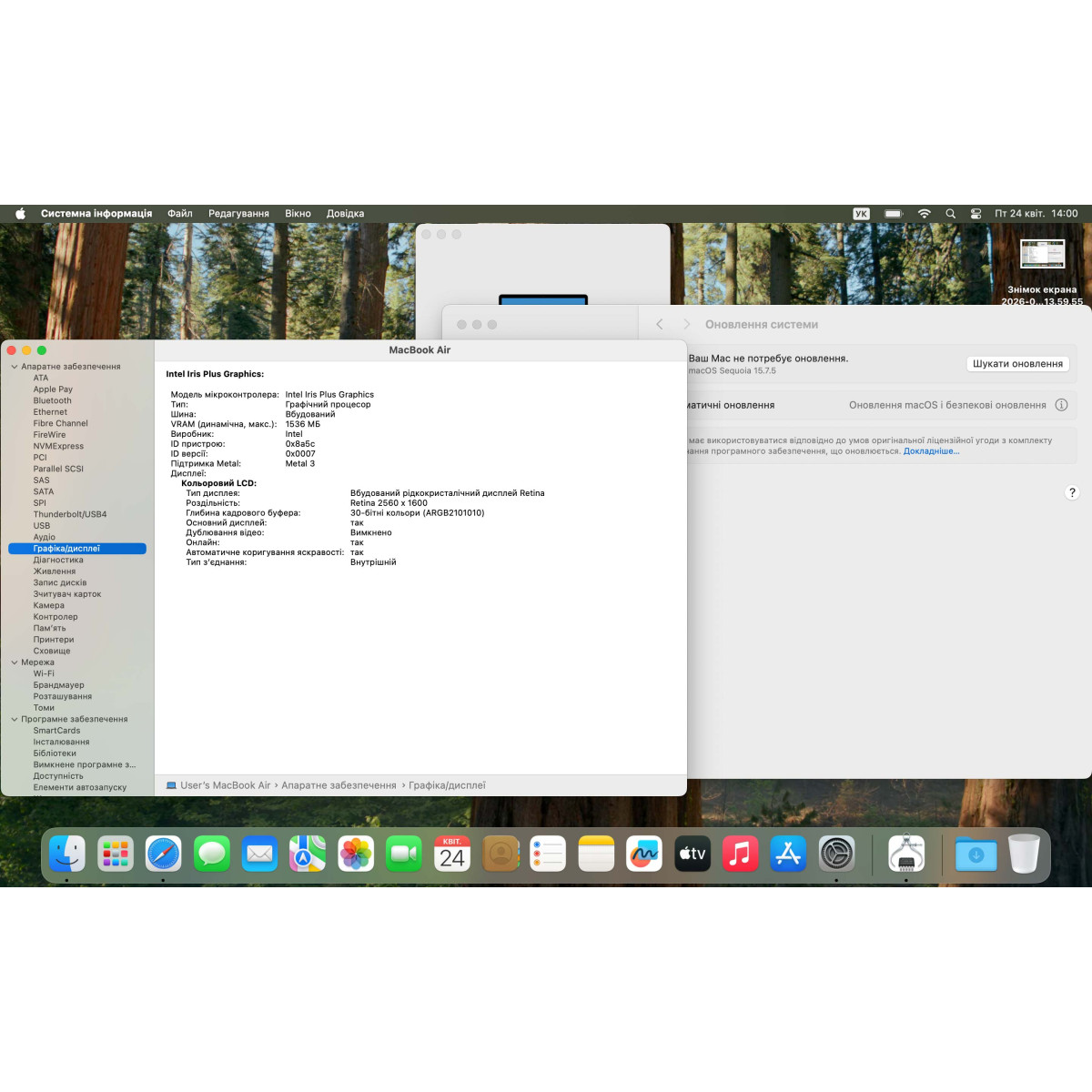The height and width of the screenshot is (1092, 1092).
Task: Open Trash in the Dock
Action: click(1024, 854)
